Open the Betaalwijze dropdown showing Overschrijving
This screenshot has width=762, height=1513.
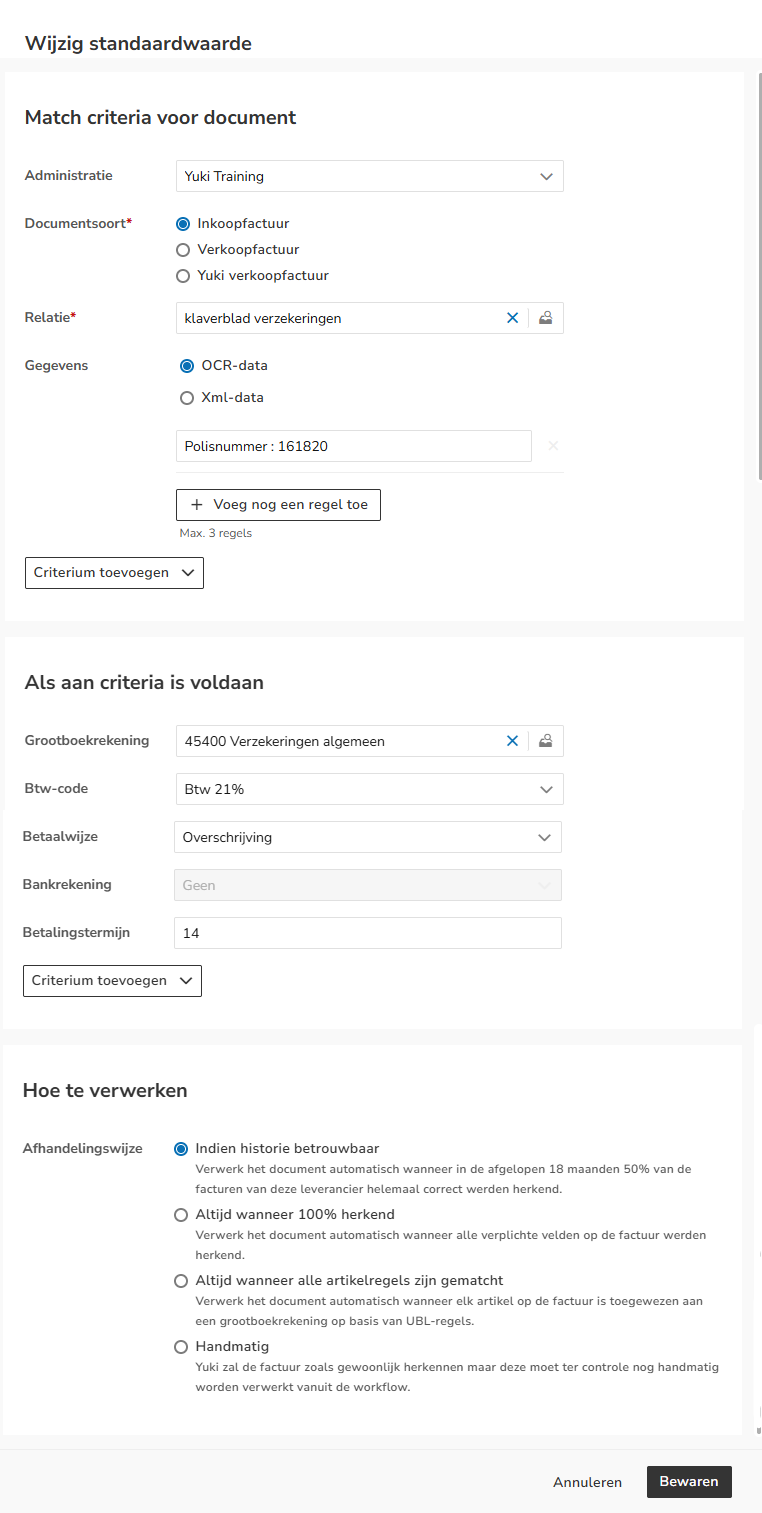(x=368, y=837)
